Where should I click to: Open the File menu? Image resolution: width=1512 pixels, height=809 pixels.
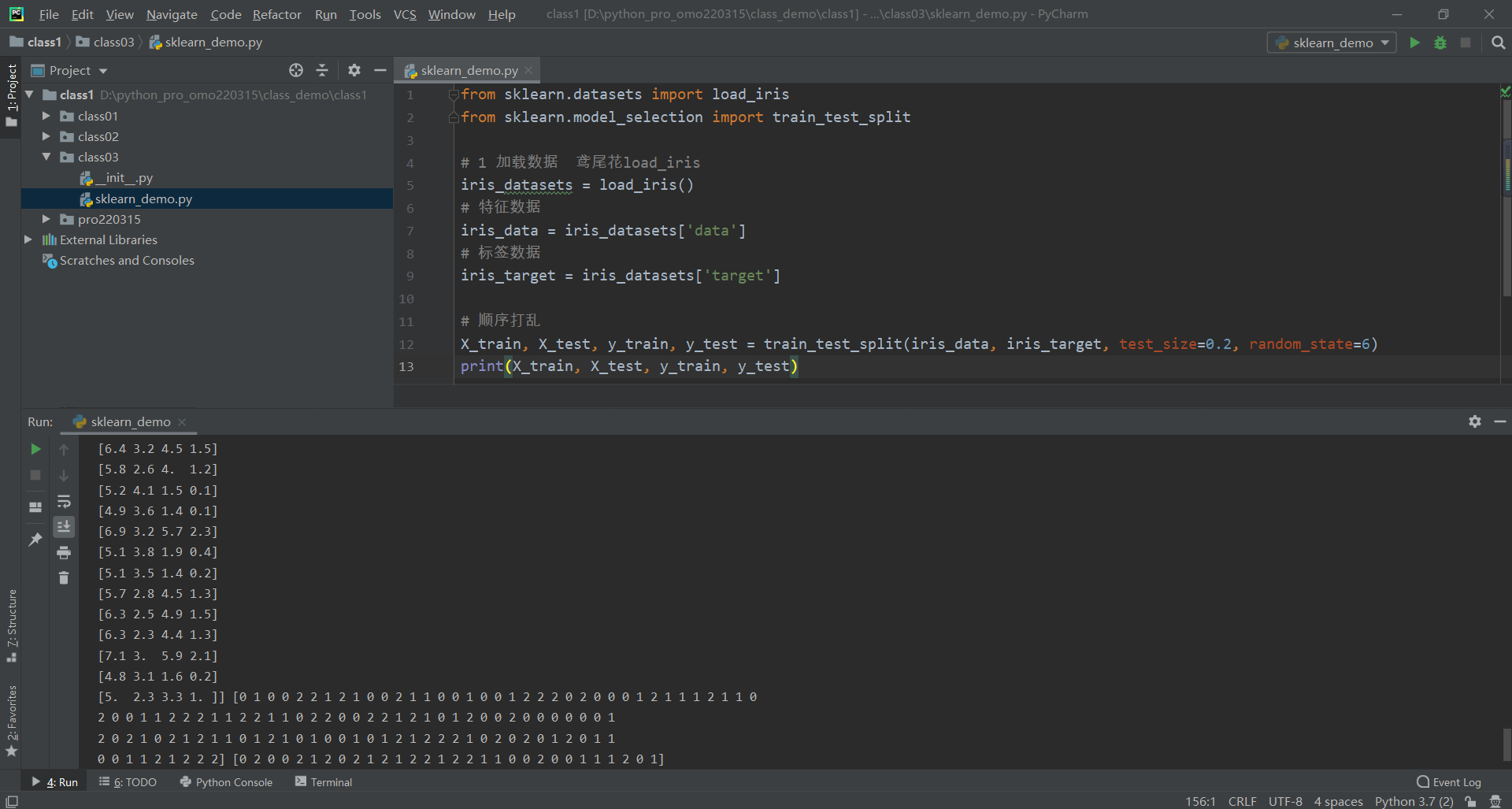(x=48, y=14)
